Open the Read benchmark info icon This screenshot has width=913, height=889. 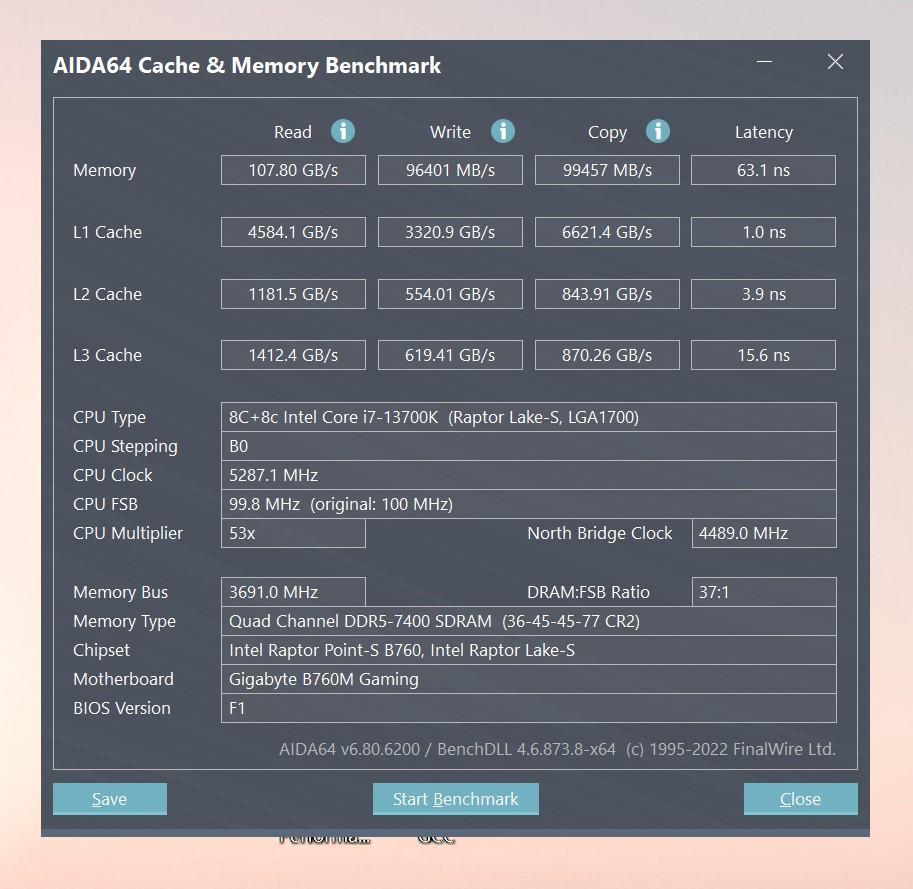click(x=343, y=131)
